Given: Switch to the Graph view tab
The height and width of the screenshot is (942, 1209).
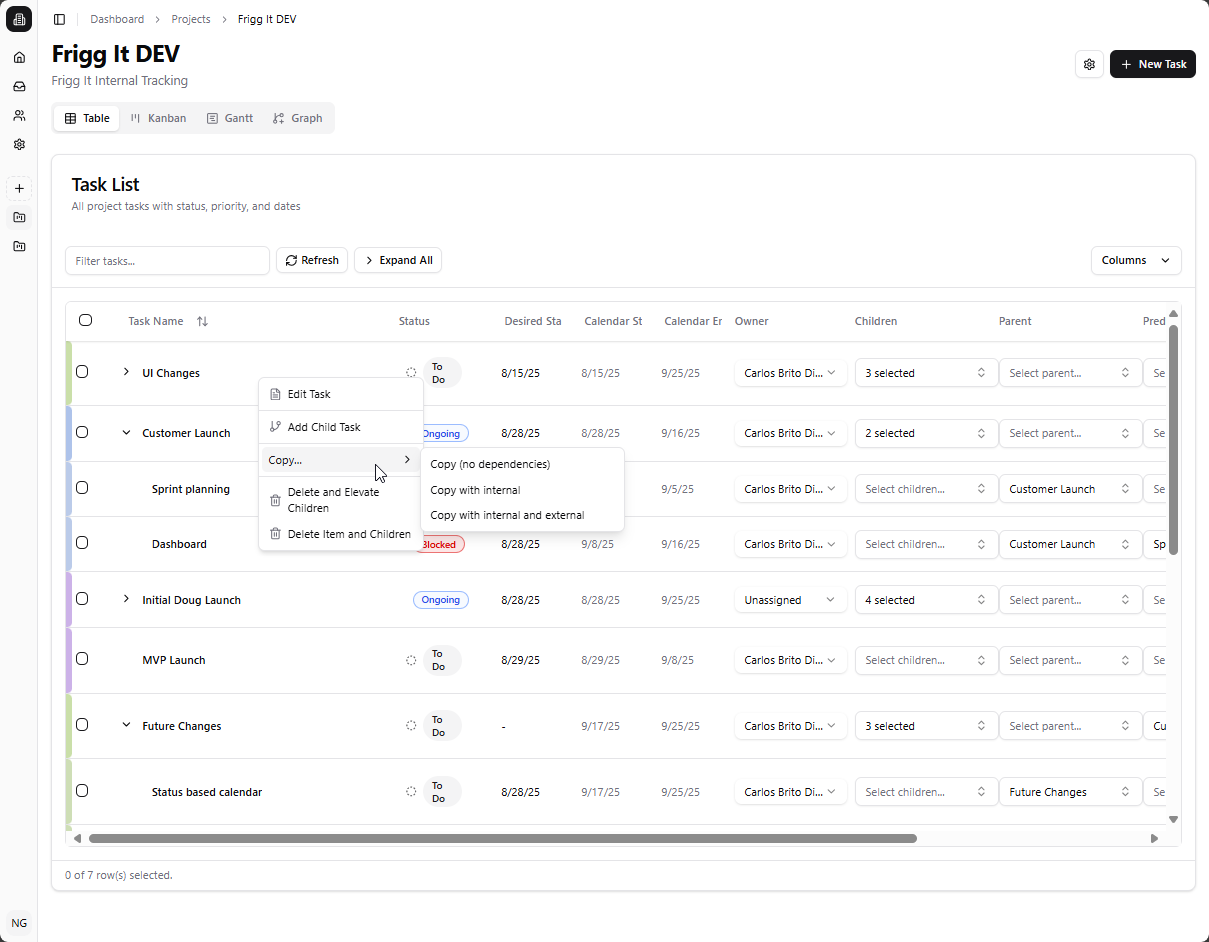Looking at the screenshot, I should (x=297, y=118).
